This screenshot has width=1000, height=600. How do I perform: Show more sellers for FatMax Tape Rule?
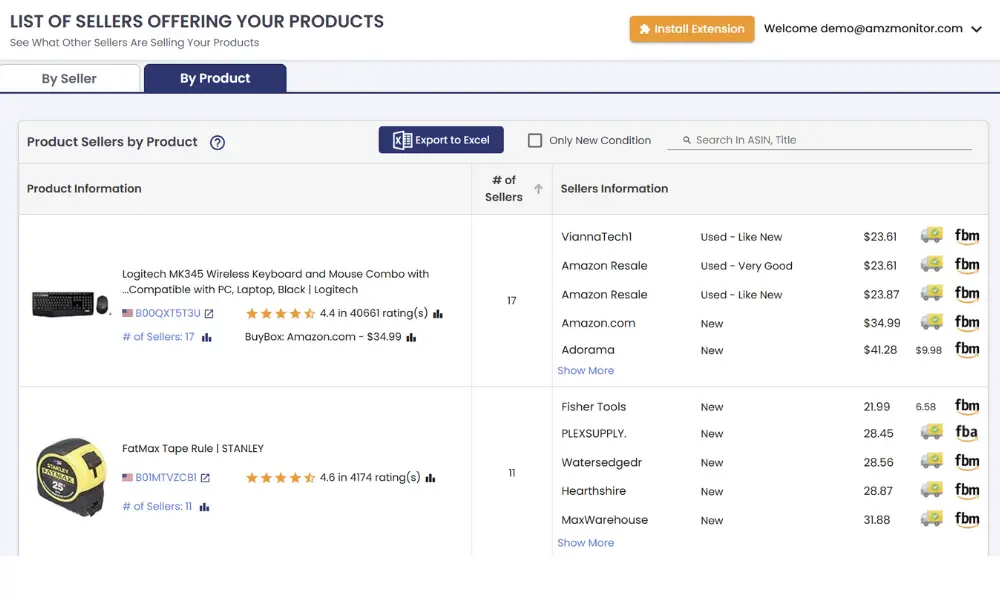tap(585, 543)
